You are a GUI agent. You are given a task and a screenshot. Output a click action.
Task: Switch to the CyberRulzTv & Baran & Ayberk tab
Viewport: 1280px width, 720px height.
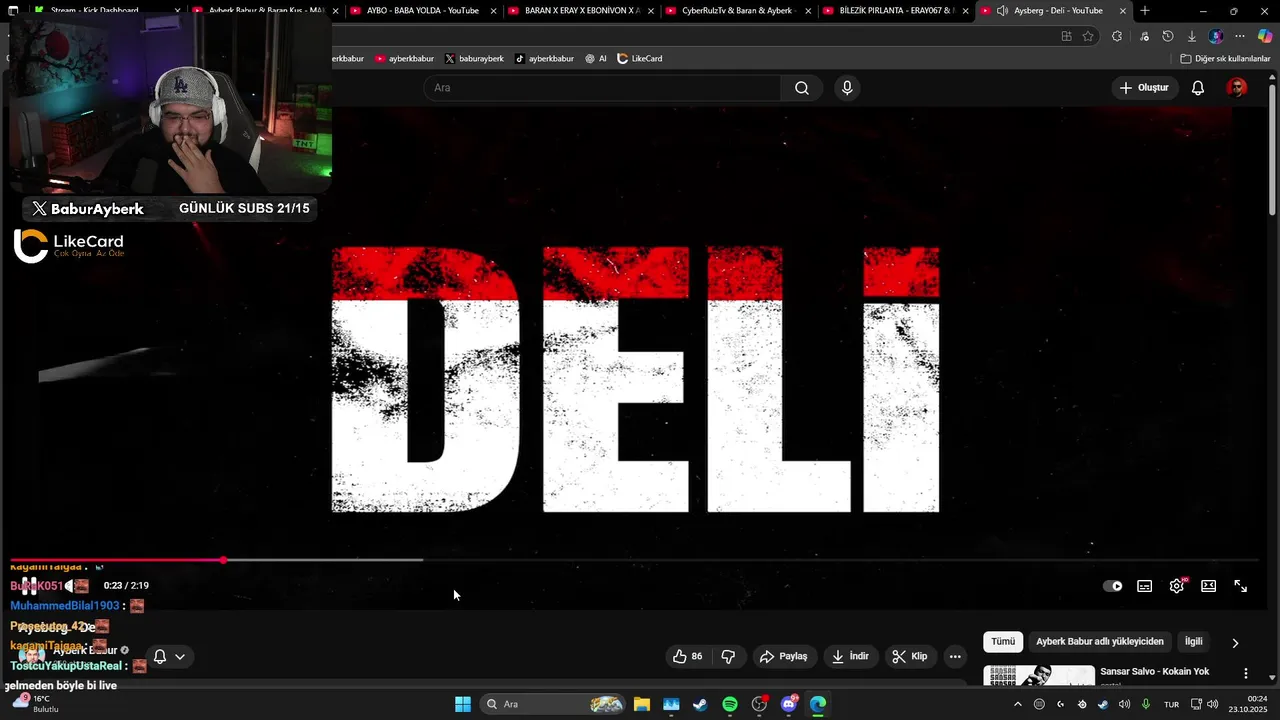pyautogui.click(x=737, y=10)
